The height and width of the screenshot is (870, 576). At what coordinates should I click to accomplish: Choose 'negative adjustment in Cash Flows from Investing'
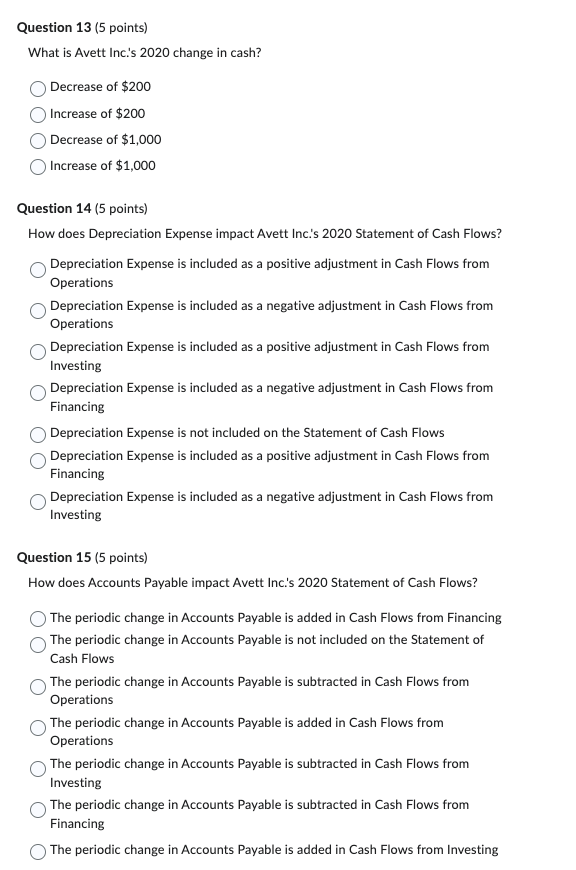[37, 502]
